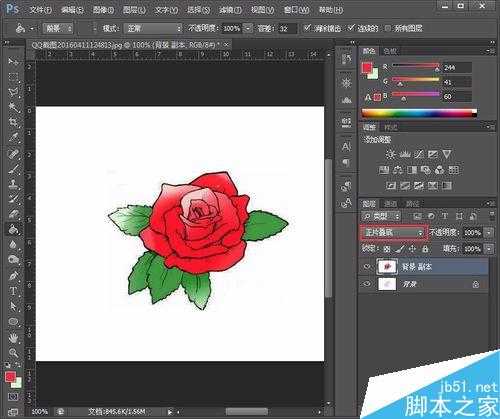
Task: Add a Channel Mixer adjustment
Action: [439, 170]
